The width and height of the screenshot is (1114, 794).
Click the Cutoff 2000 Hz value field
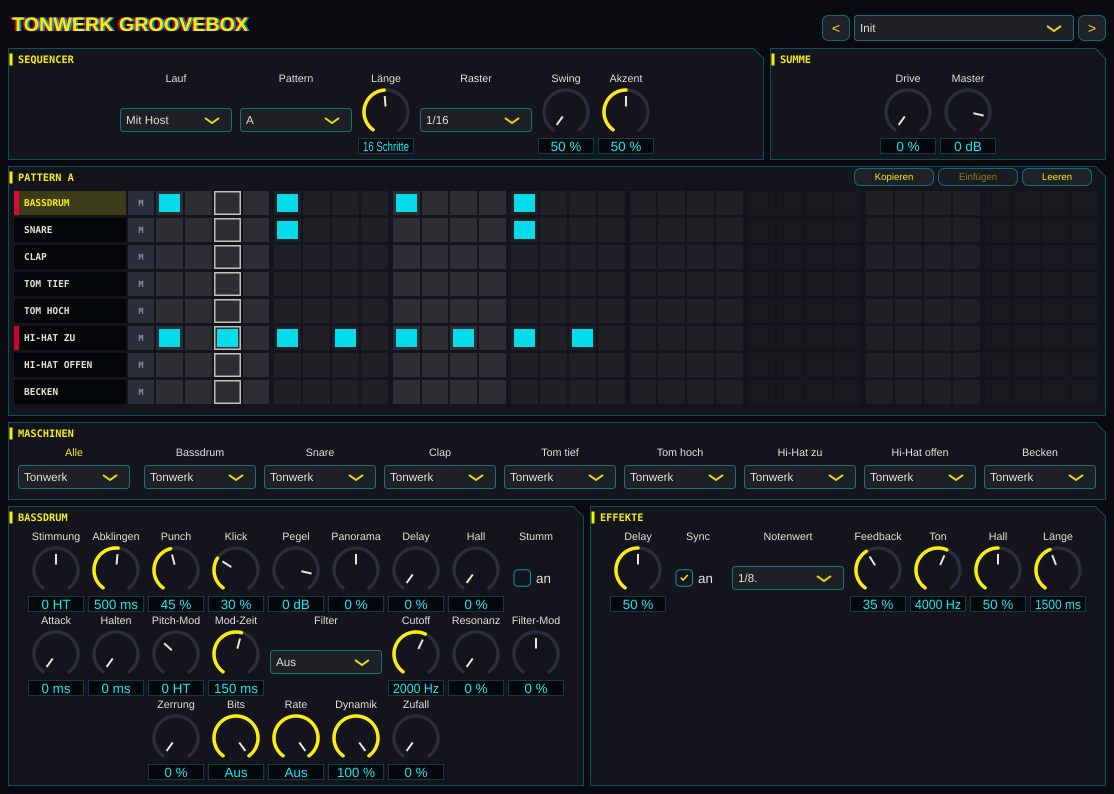pyautogui.click(x=416, y=688)
